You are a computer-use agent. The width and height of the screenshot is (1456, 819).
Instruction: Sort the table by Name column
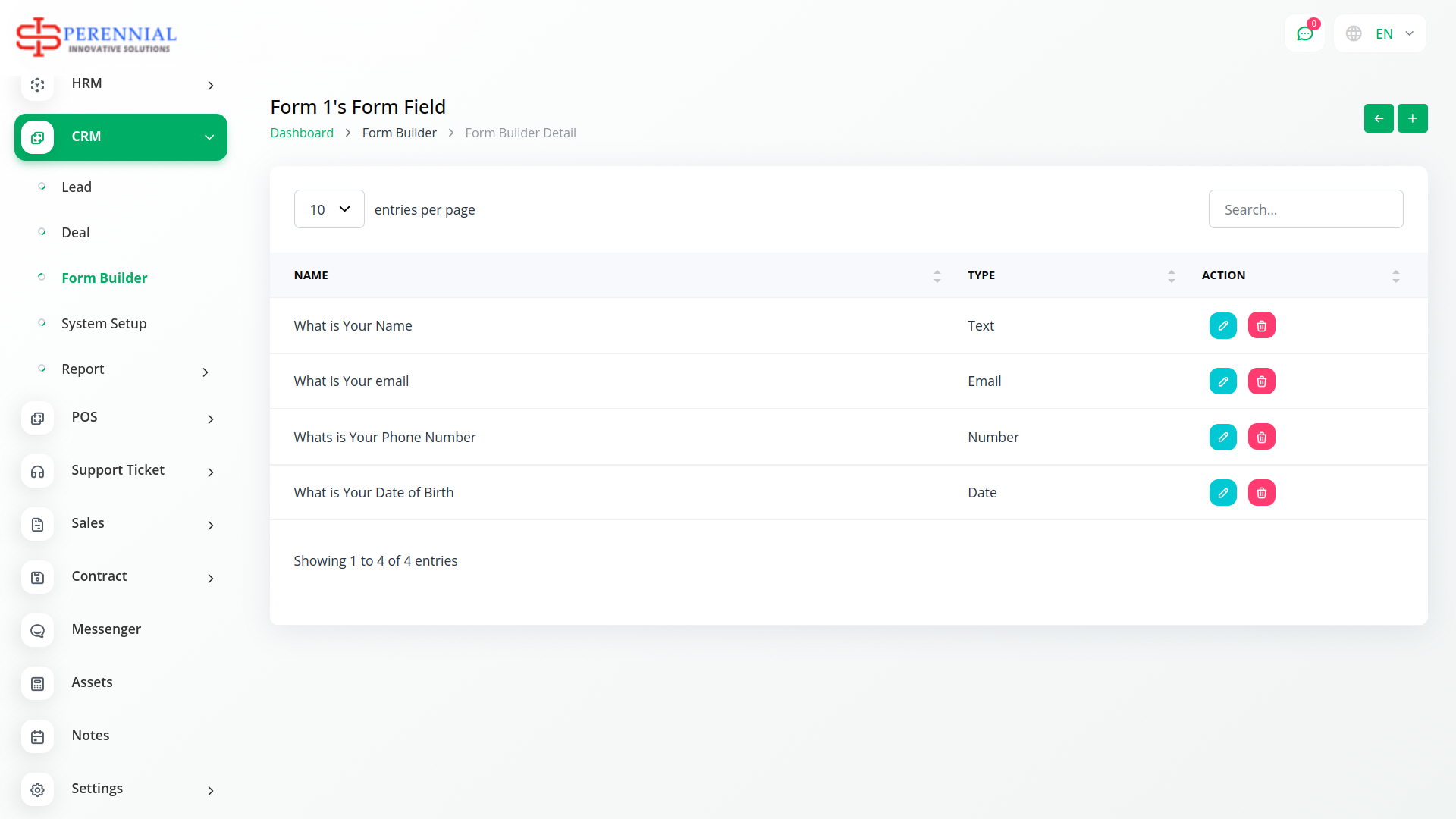[312, 275]
